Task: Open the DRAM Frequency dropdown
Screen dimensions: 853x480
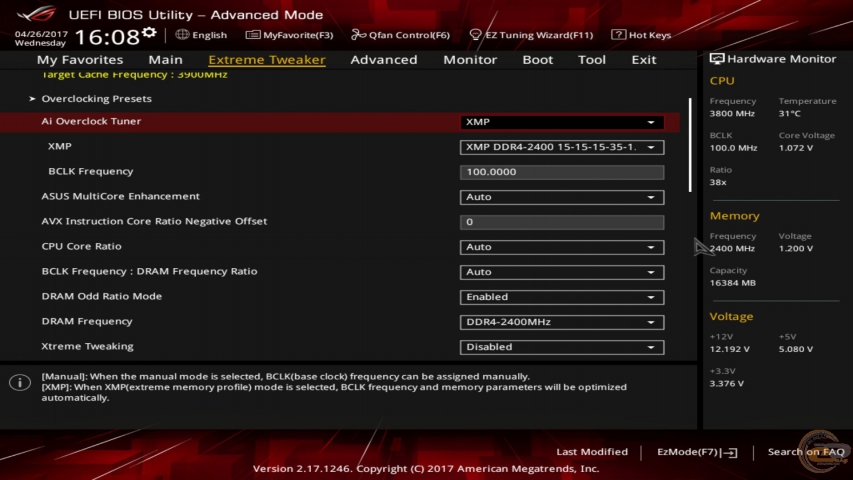Action: pyautogui.click(x=562, y=322)
